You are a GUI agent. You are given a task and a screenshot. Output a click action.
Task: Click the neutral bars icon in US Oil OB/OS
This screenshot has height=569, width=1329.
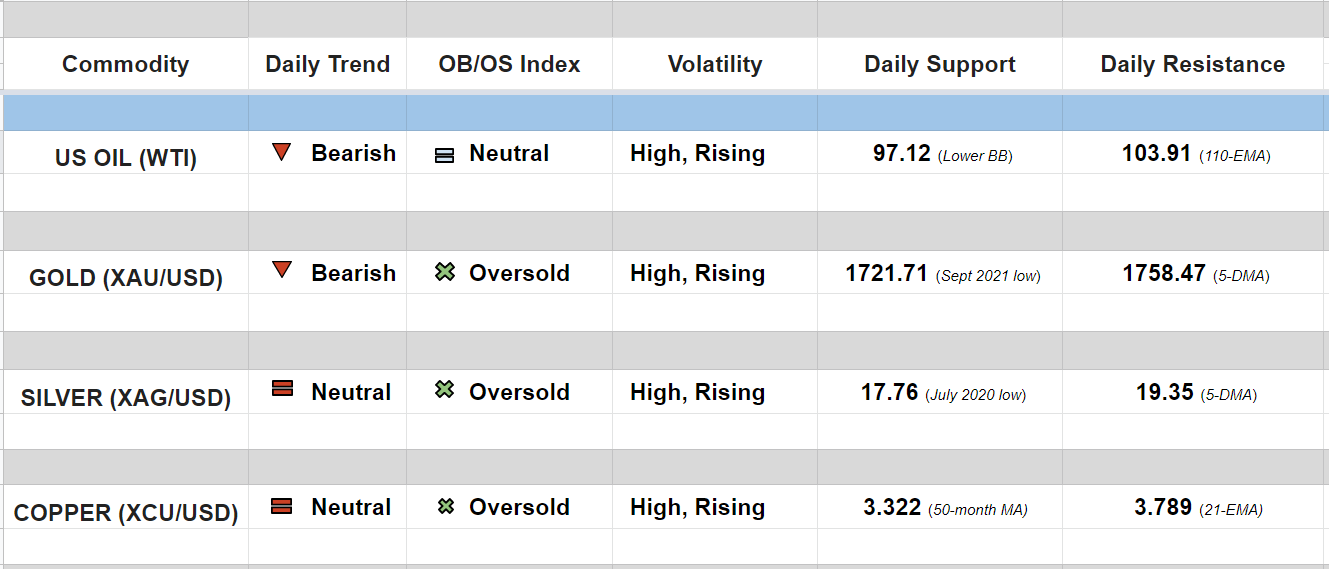[445, 155]
